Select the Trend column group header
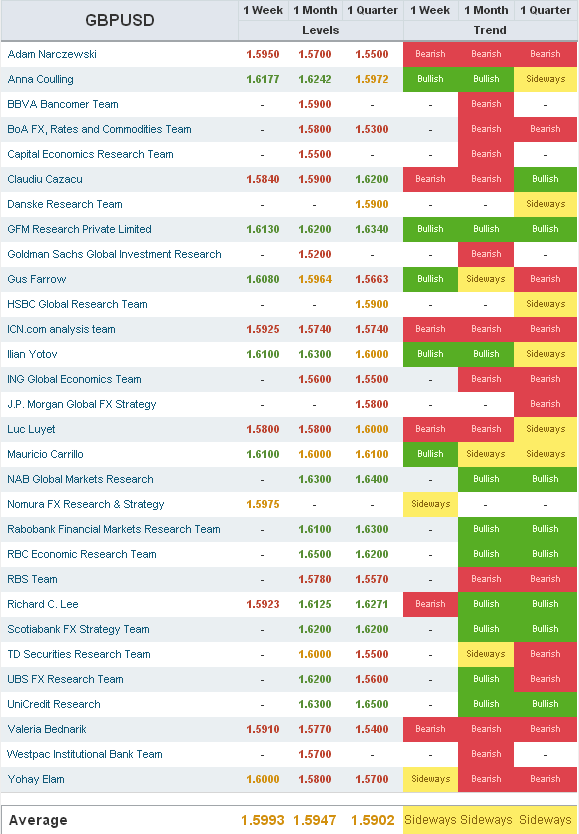The image size is (579, 834). coord(490,30)
